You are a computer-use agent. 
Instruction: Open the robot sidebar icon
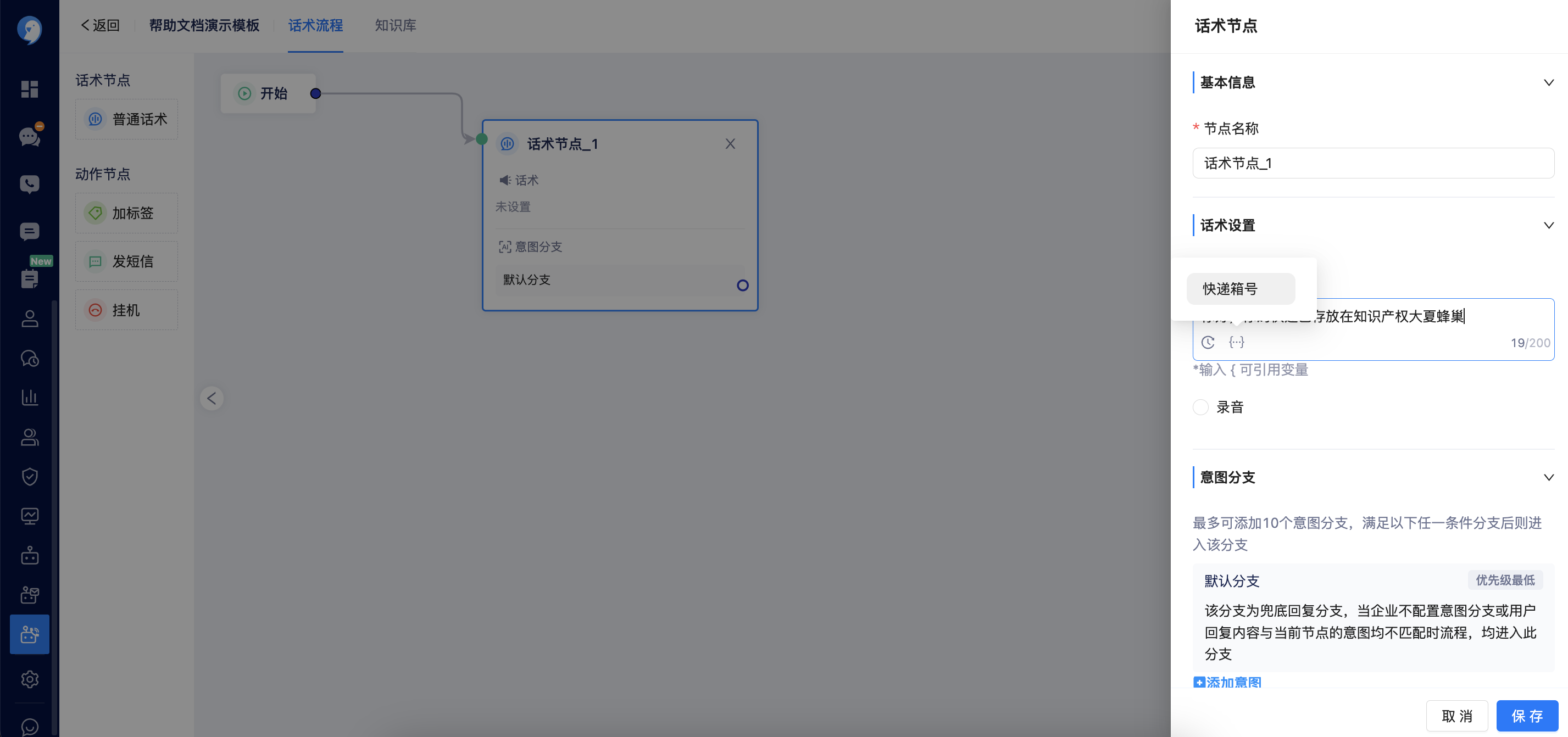pyautogui.click(x=29, y=556)
